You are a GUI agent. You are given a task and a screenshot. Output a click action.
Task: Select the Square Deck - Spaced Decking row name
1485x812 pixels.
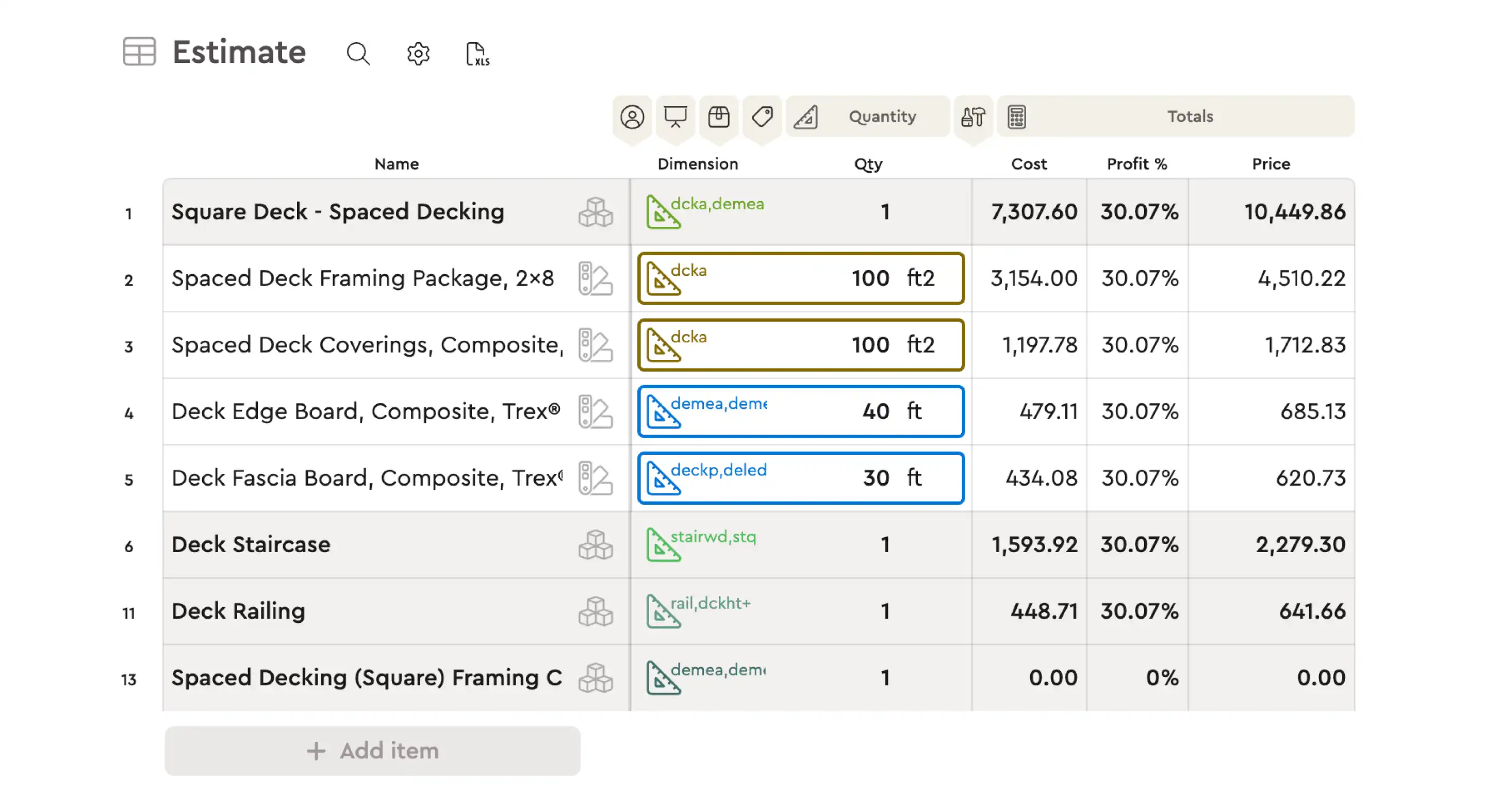(338, 212)
